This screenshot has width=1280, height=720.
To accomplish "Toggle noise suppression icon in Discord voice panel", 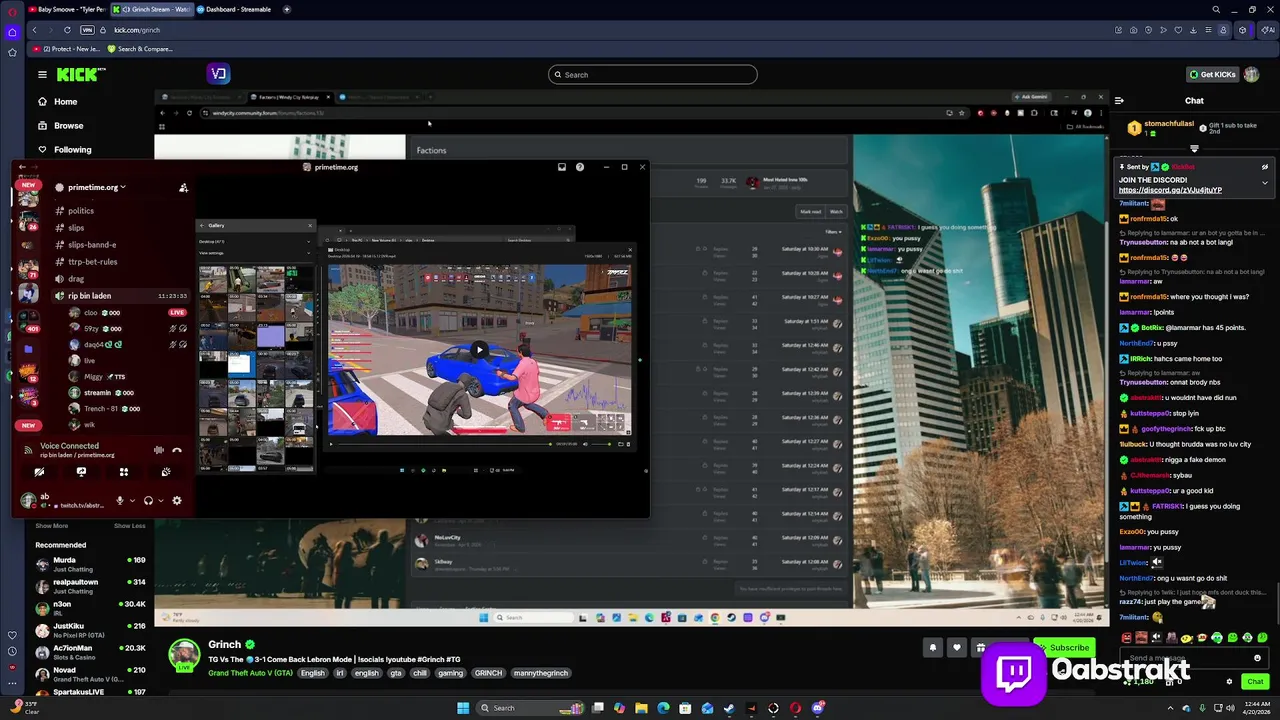I will coord(158,450).
